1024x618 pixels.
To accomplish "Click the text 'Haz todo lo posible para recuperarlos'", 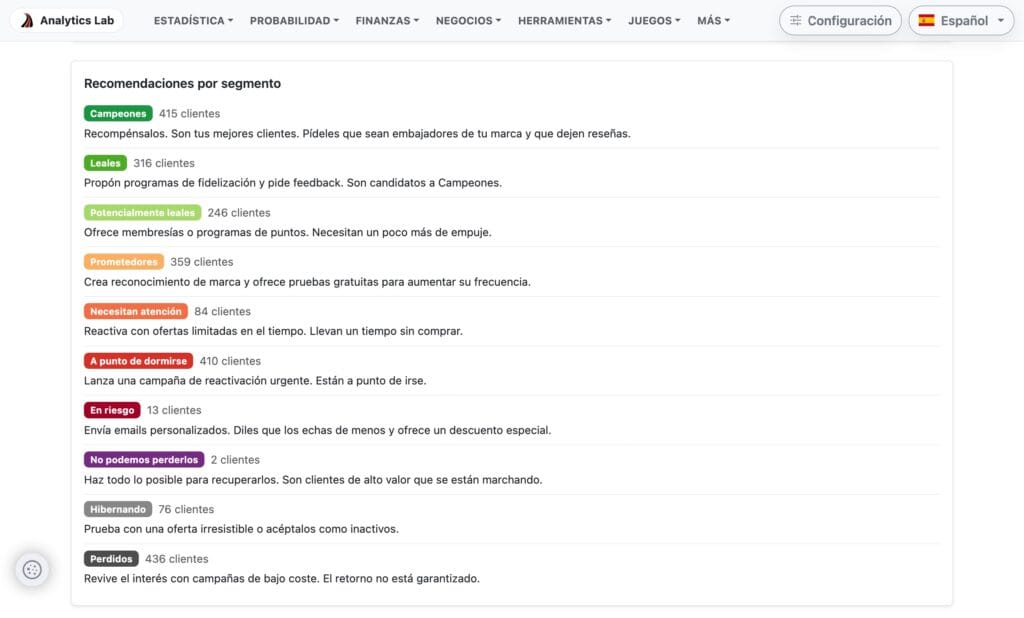I will pyautogui.click(x=182, y=480).
